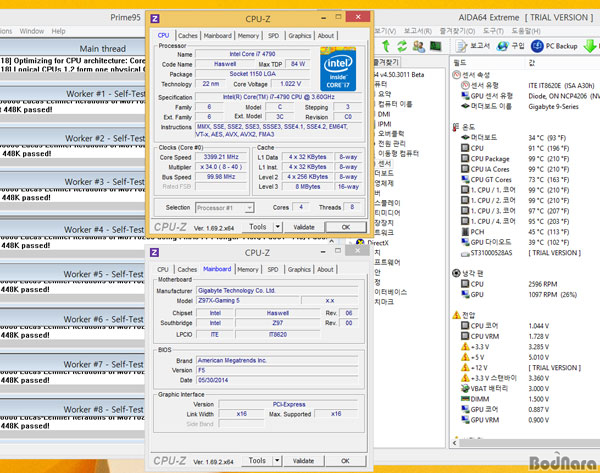The image size is (600, 473).
Task: Switch to Memory tab in upper CPU-Z
Action: [x=248, y=36]
